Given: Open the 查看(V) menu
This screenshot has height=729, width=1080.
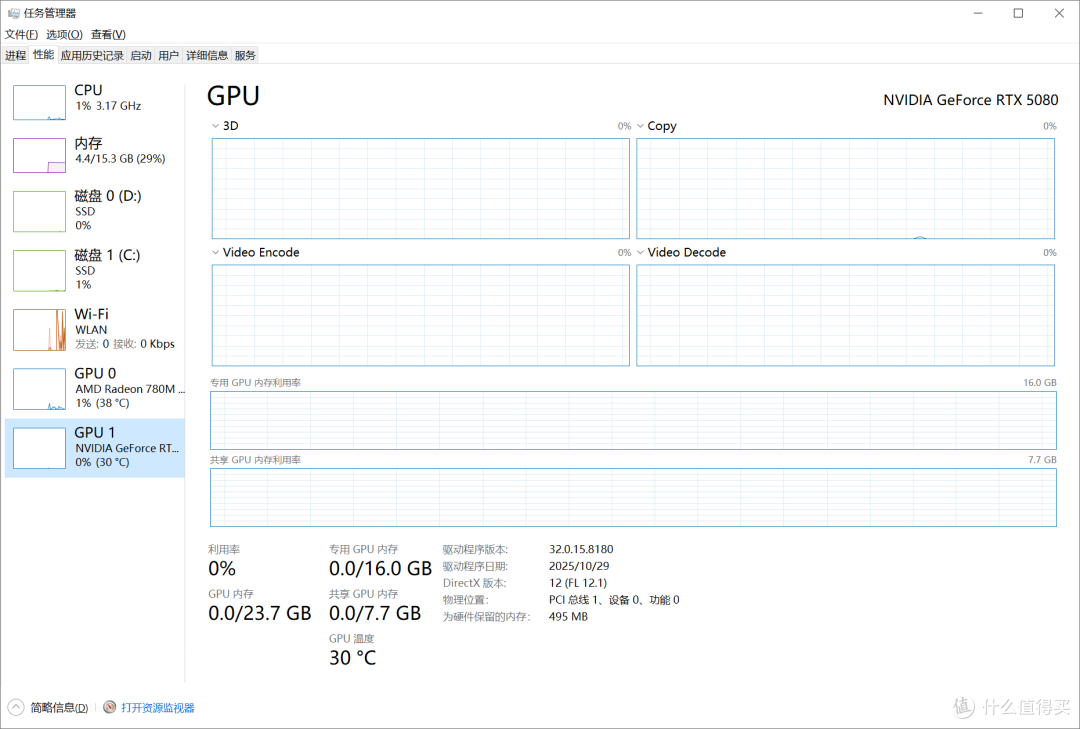Looking at the screenshot, I should (x=108, y=34).
